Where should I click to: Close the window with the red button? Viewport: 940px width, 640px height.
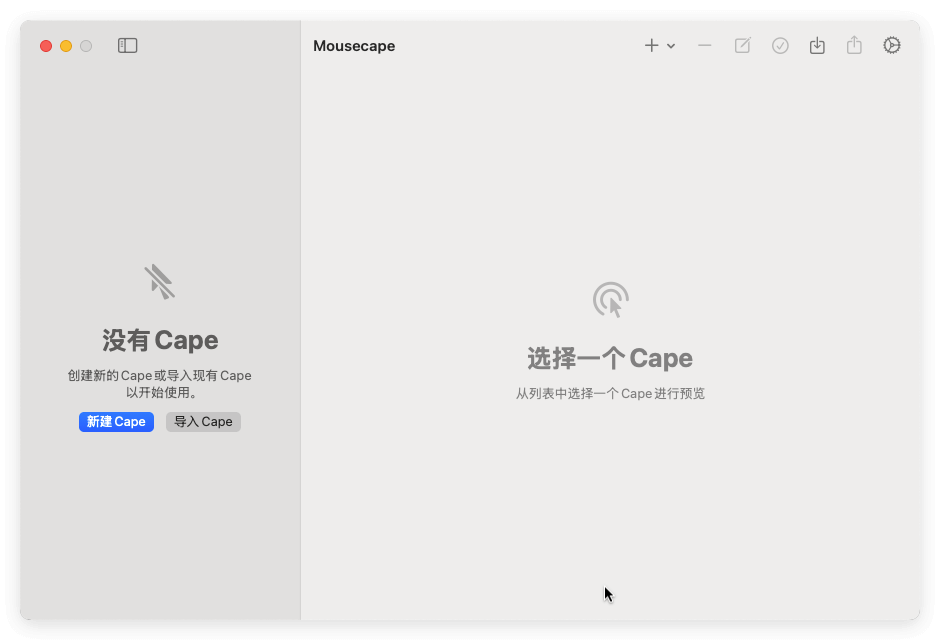pos(46,46)
